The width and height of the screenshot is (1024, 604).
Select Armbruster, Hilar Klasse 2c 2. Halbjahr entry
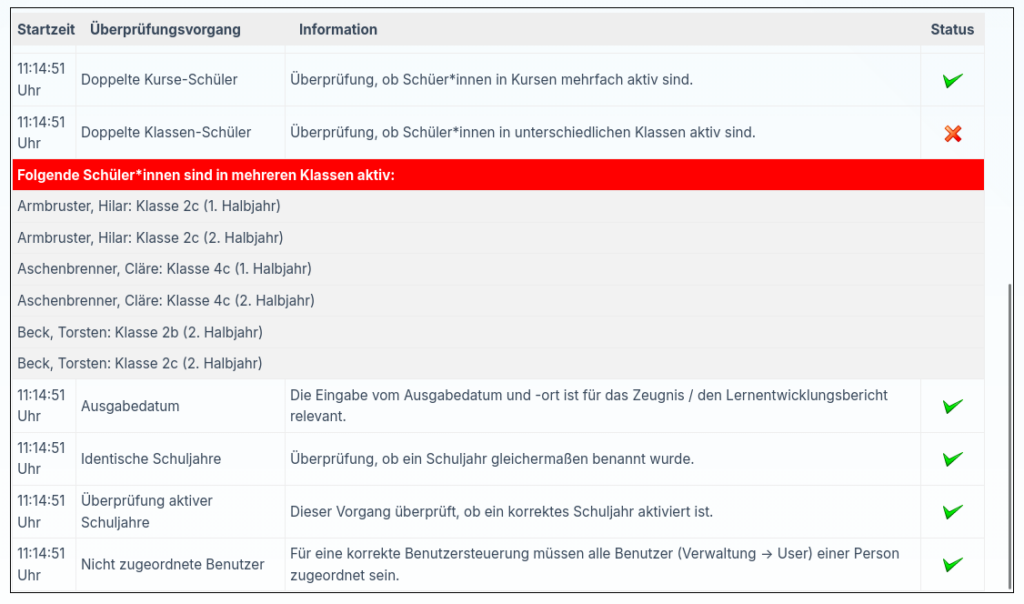click(150, 238)
